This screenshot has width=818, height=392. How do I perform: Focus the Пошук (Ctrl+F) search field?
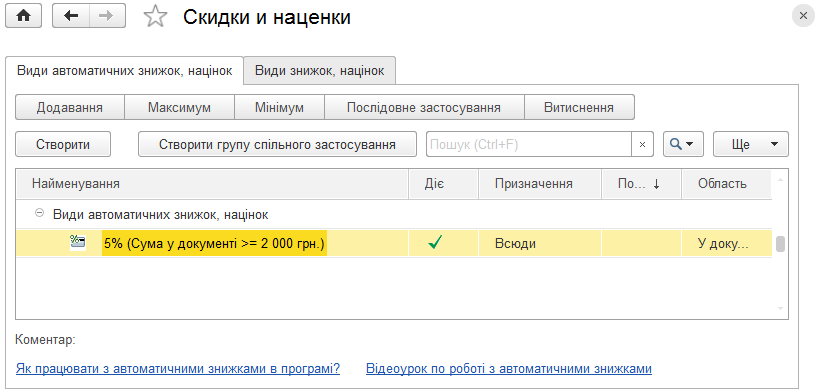pyautogui.click(x=529, y=145)
